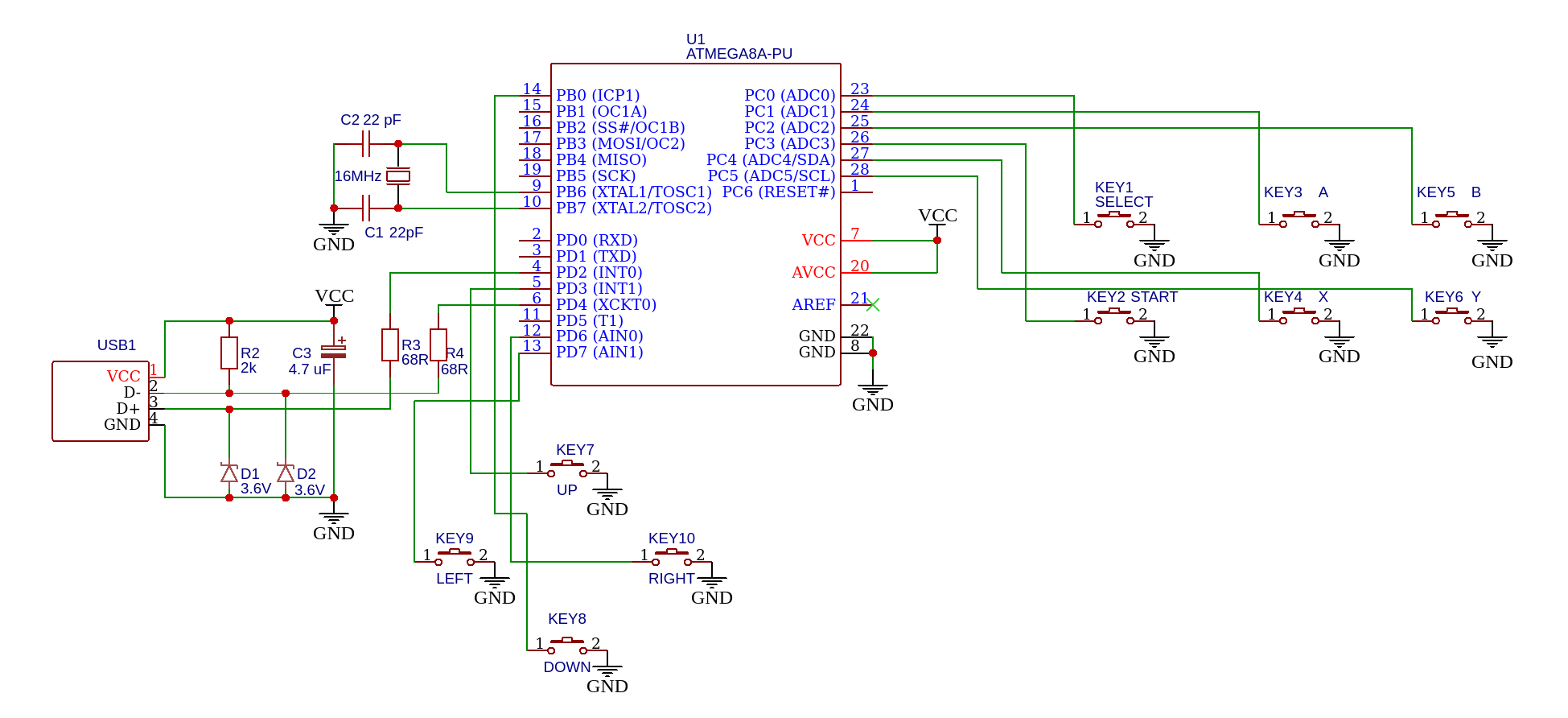Click the KEY1 SELECT pushbutton symbol
The height and width of the screenshot is (718, 1568).
1114,220
